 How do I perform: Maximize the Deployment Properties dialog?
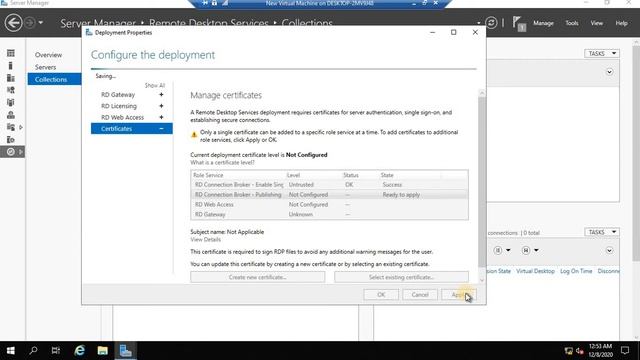(x=453, y=32)
